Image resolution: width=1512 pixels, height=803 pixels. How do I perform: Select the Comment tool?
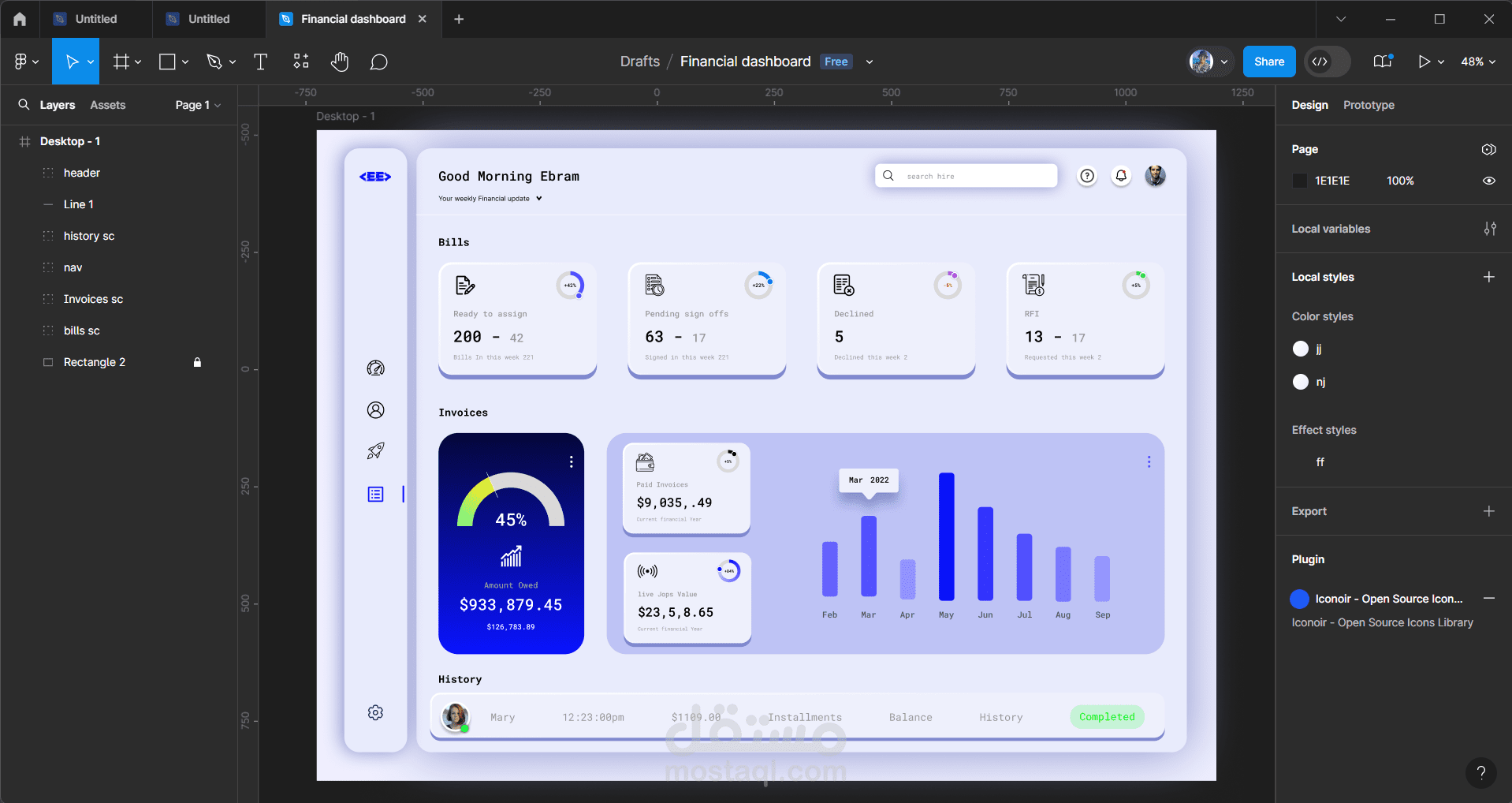[378, 62]
